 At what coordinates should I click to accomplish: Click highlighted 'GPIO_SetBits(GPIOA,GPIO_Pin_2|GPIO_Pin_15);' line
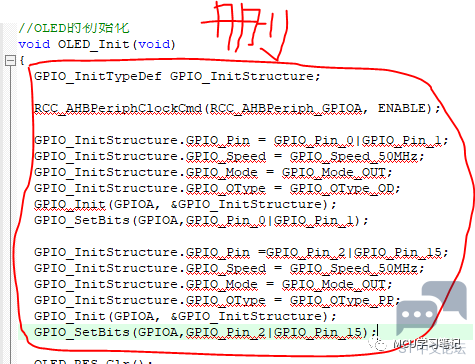[x=205, y=332]
